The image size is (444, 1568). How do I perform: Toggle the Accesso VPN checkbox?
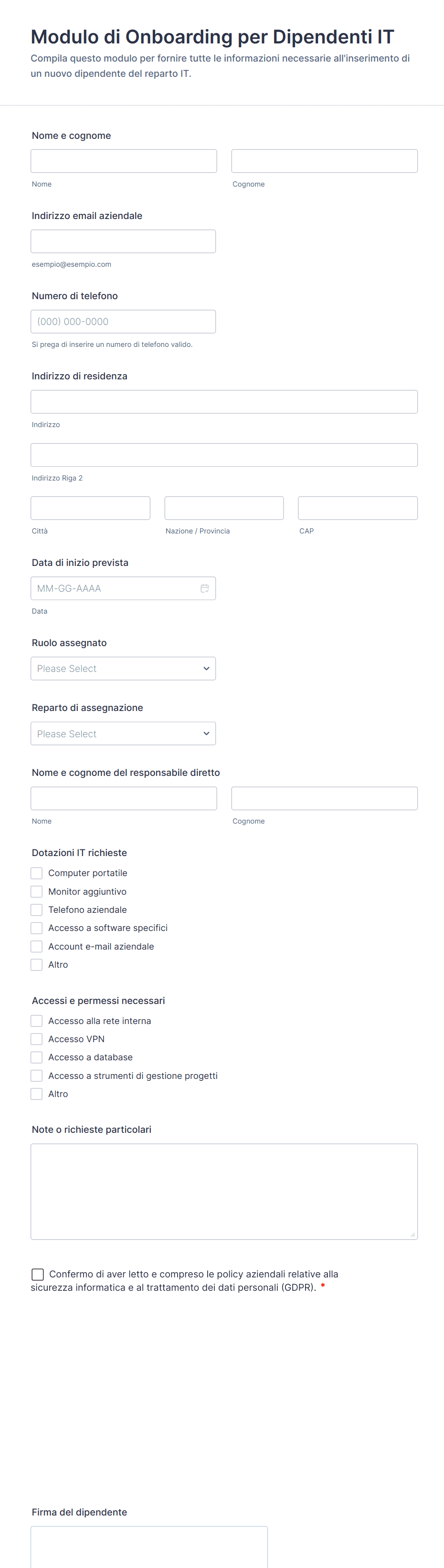(x=37, y=1039)
